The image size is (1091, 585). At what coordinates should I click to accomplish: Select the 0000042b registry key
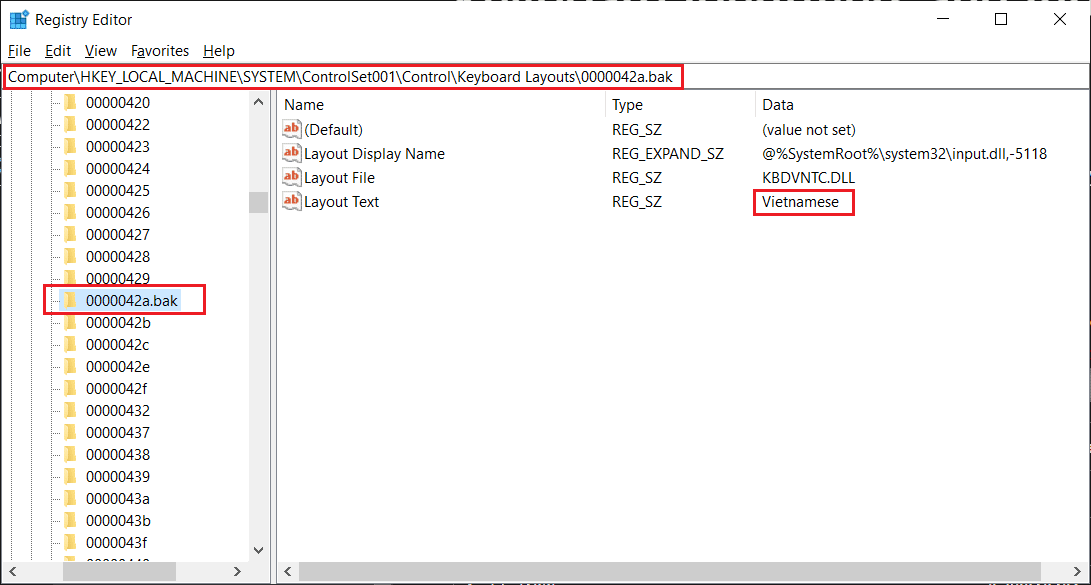(x=118, y=322)
